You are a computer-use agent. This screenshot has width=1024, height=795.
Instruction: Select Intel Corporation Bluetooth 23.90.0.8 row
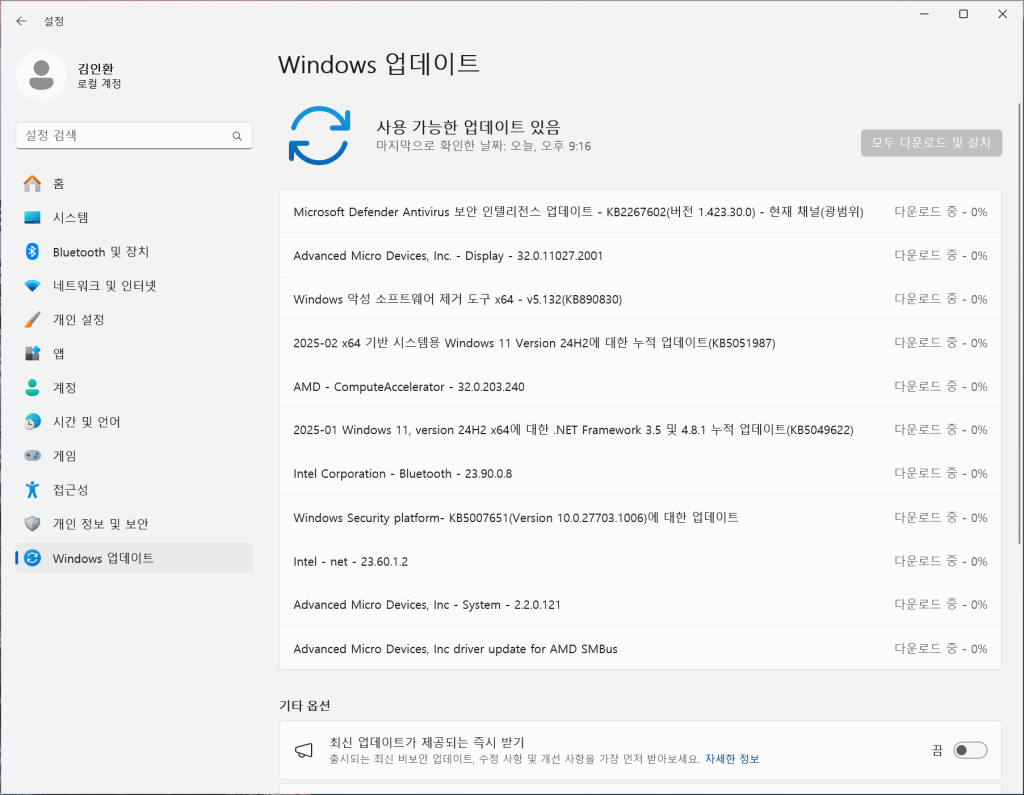pyautogui.click(x=640, y=474)
